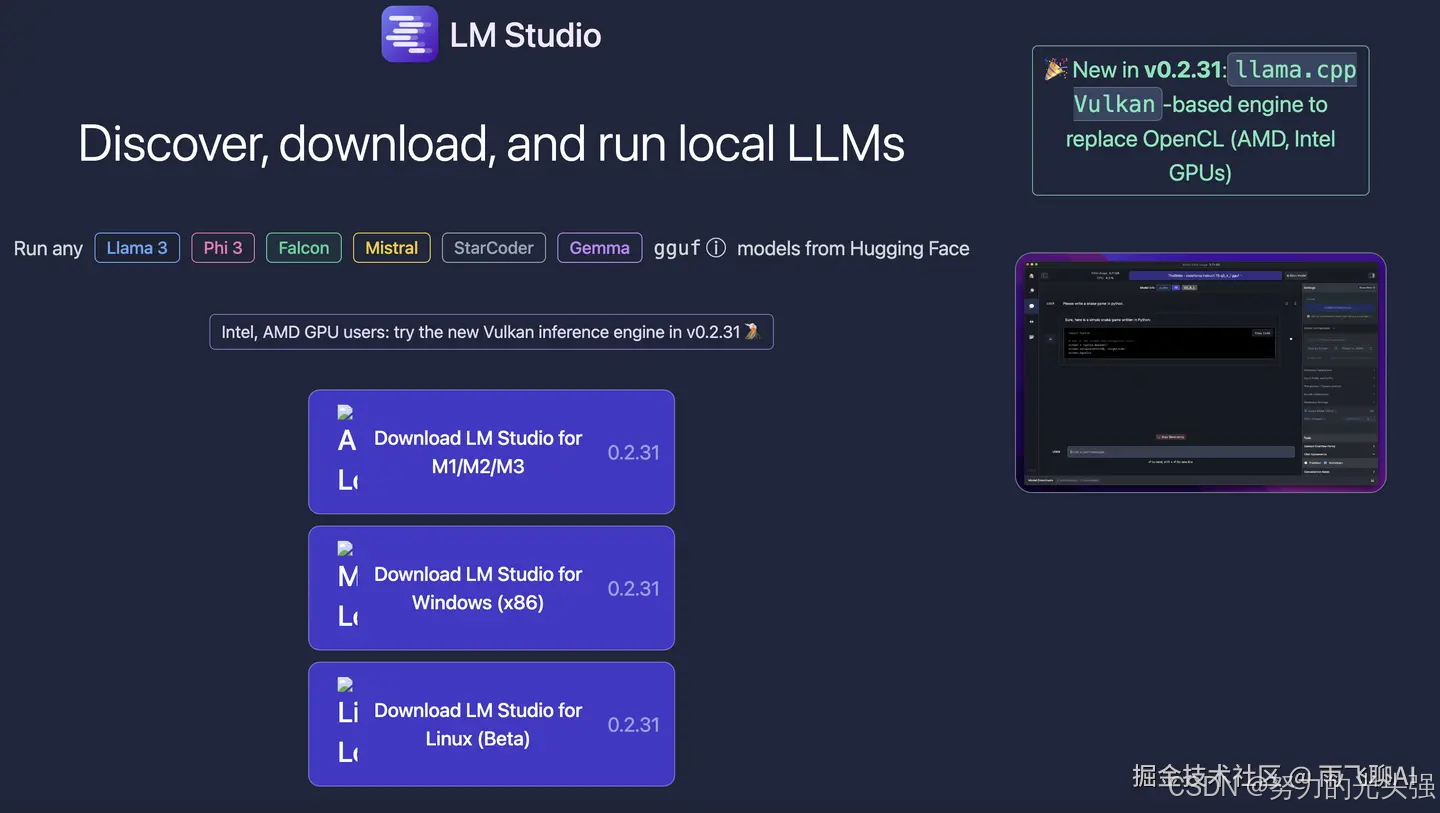Click the 'Vulkan' code text in announcement
The height and width of the screenshot is (813, 1440).
(1115, 103)
